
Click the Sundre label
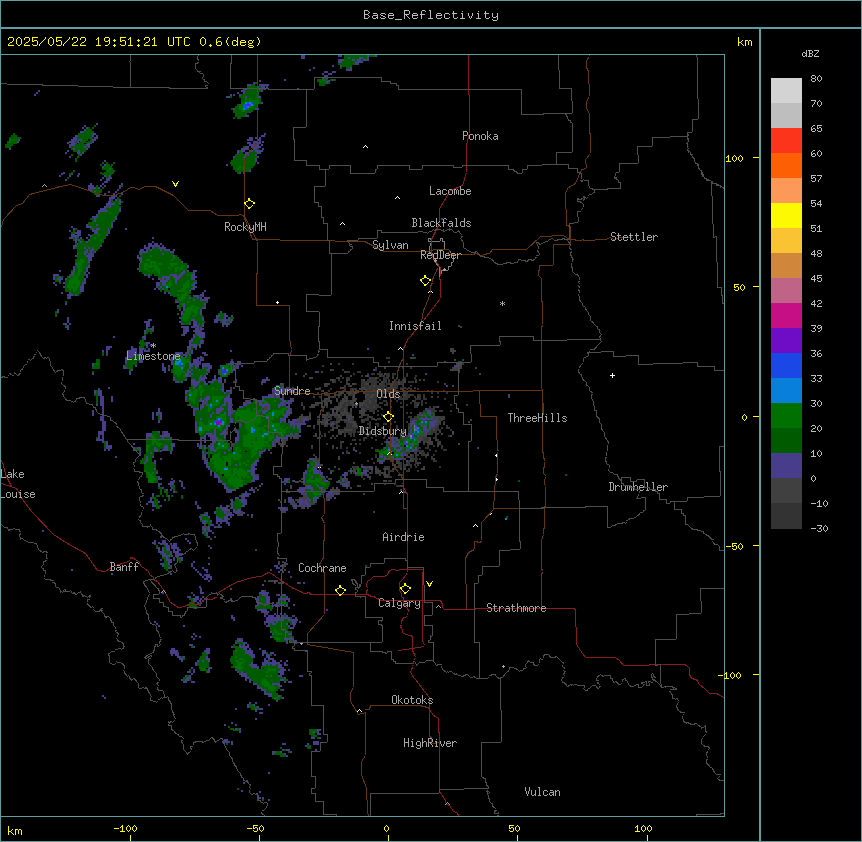click(292, 391)
